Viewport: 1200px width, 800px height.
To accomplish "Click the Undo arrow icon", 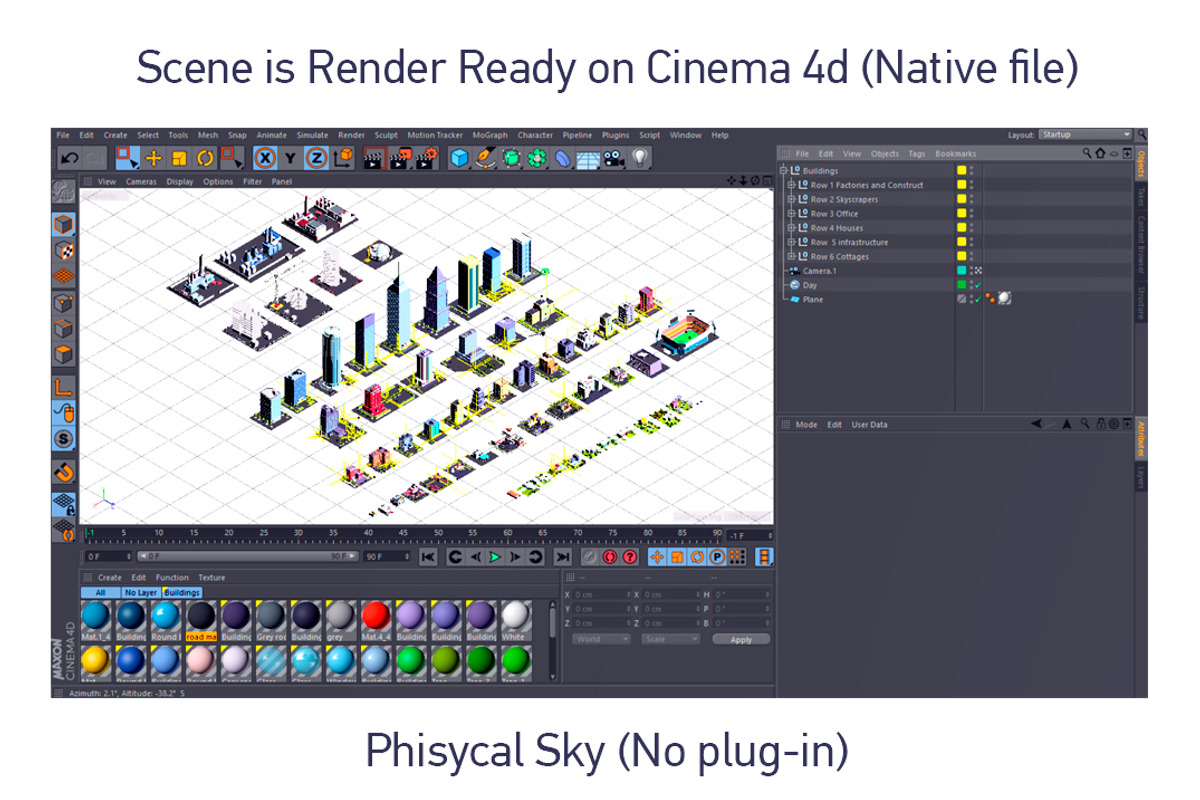I will click(x=69, y=158).
